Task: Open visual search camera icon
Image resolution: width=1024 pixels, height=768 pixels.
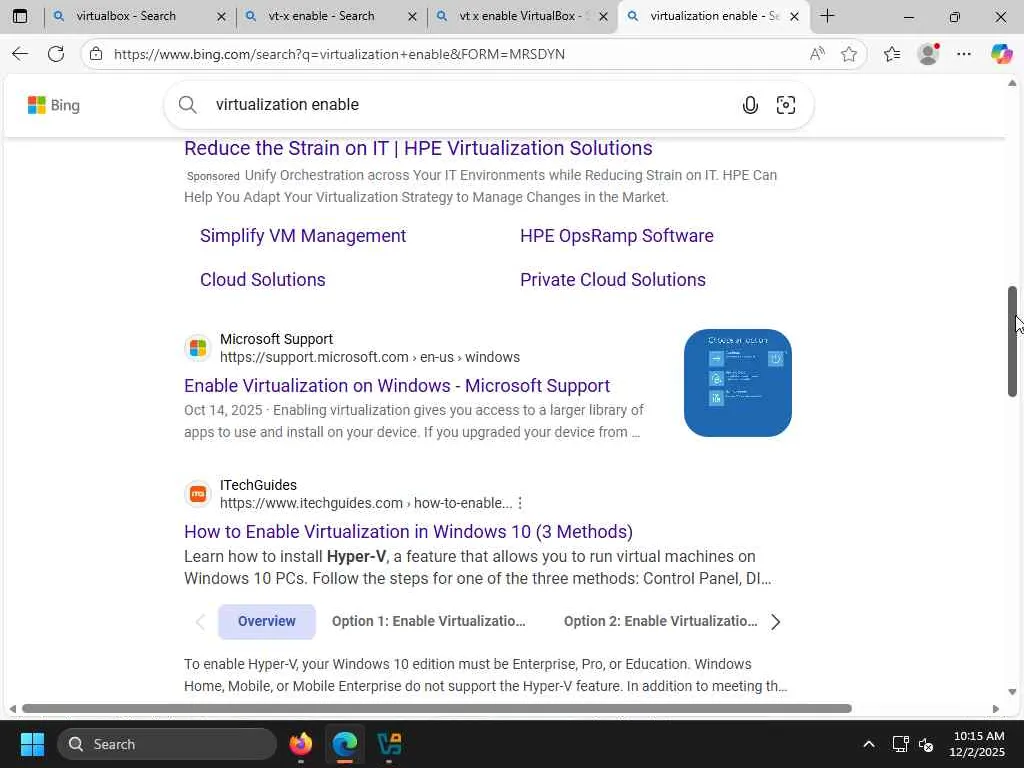Action: tap(786, 104)
